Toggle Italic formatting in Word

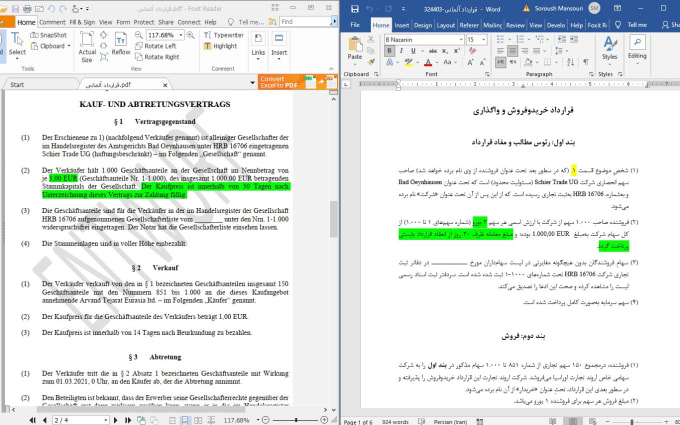tap(399, 52)
